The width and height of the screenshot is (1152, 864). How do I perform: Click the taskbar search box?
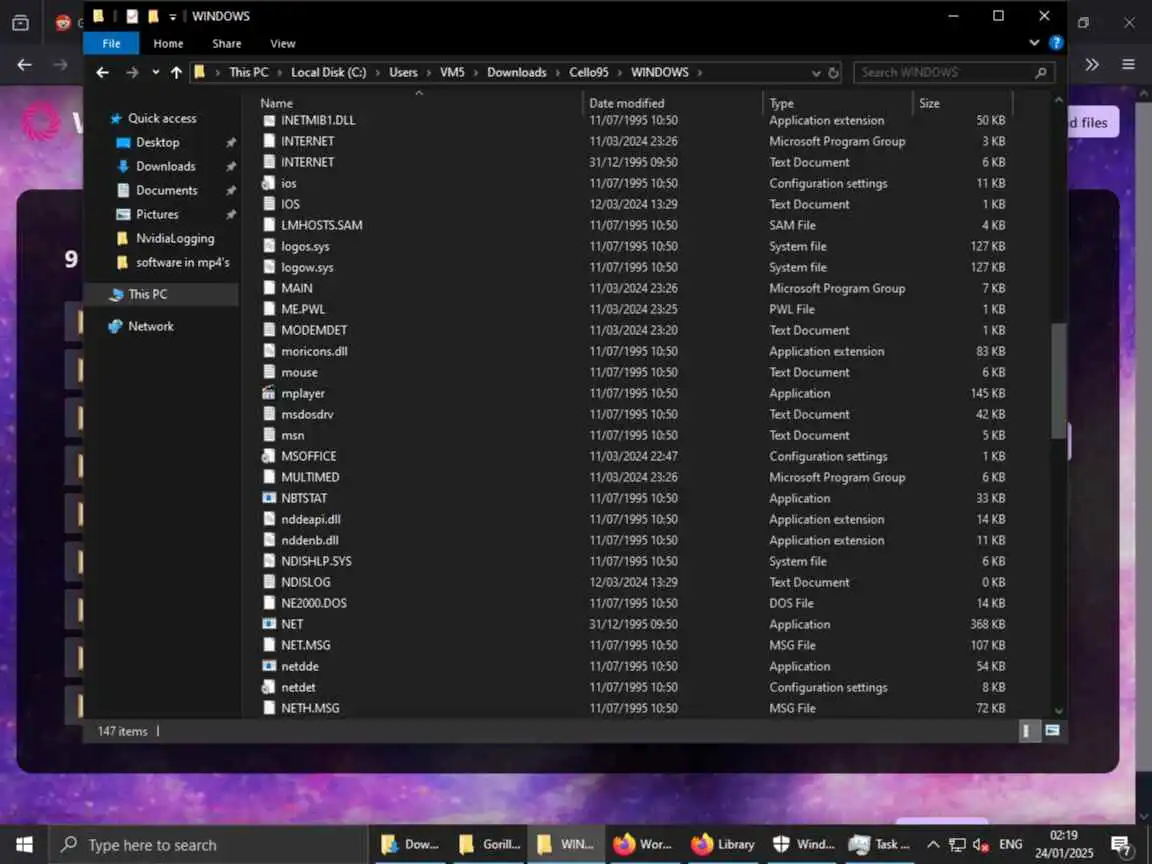coord(207,845)
